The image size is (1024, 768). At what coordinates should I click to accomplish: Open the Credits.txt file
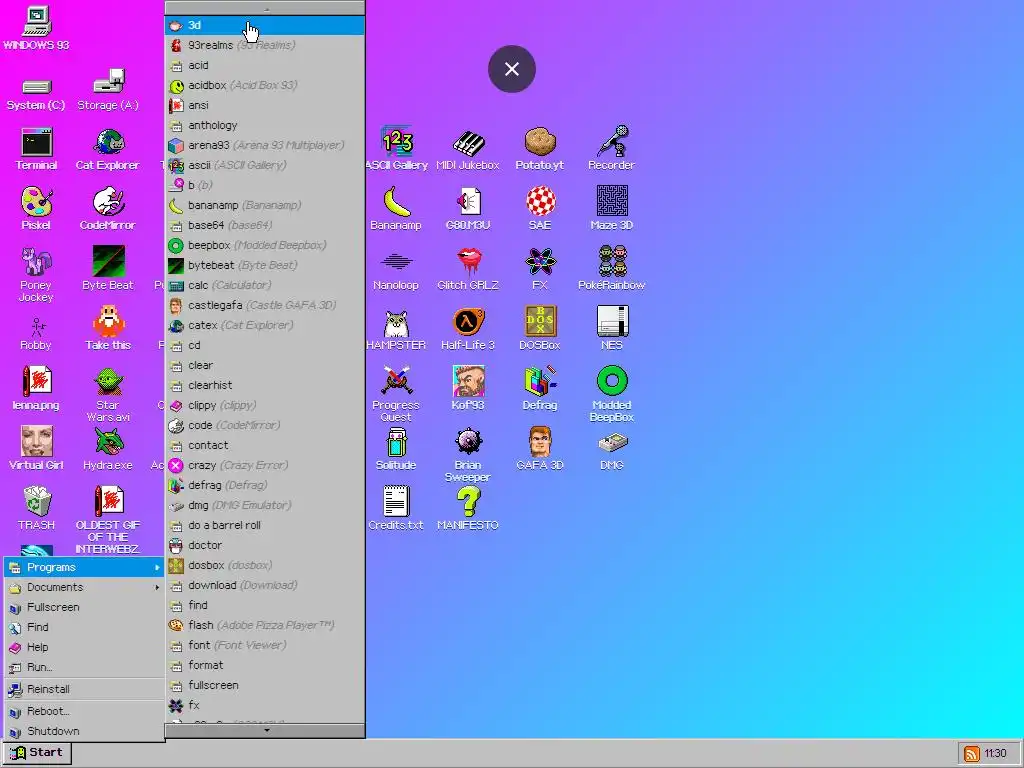[x=396, y=508]
